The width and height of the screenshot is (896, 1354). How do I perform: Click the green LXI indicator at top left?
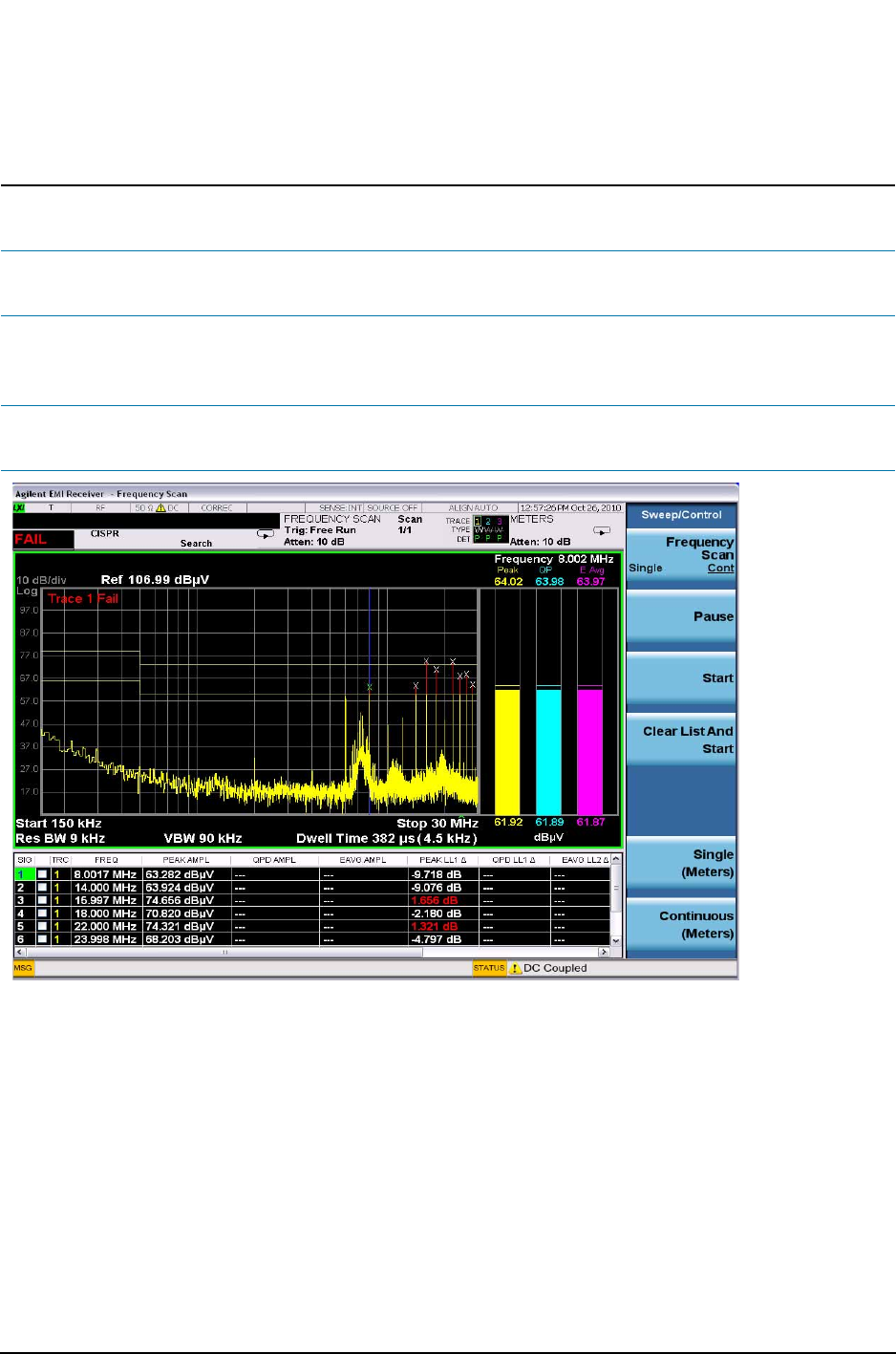[19, 508]
